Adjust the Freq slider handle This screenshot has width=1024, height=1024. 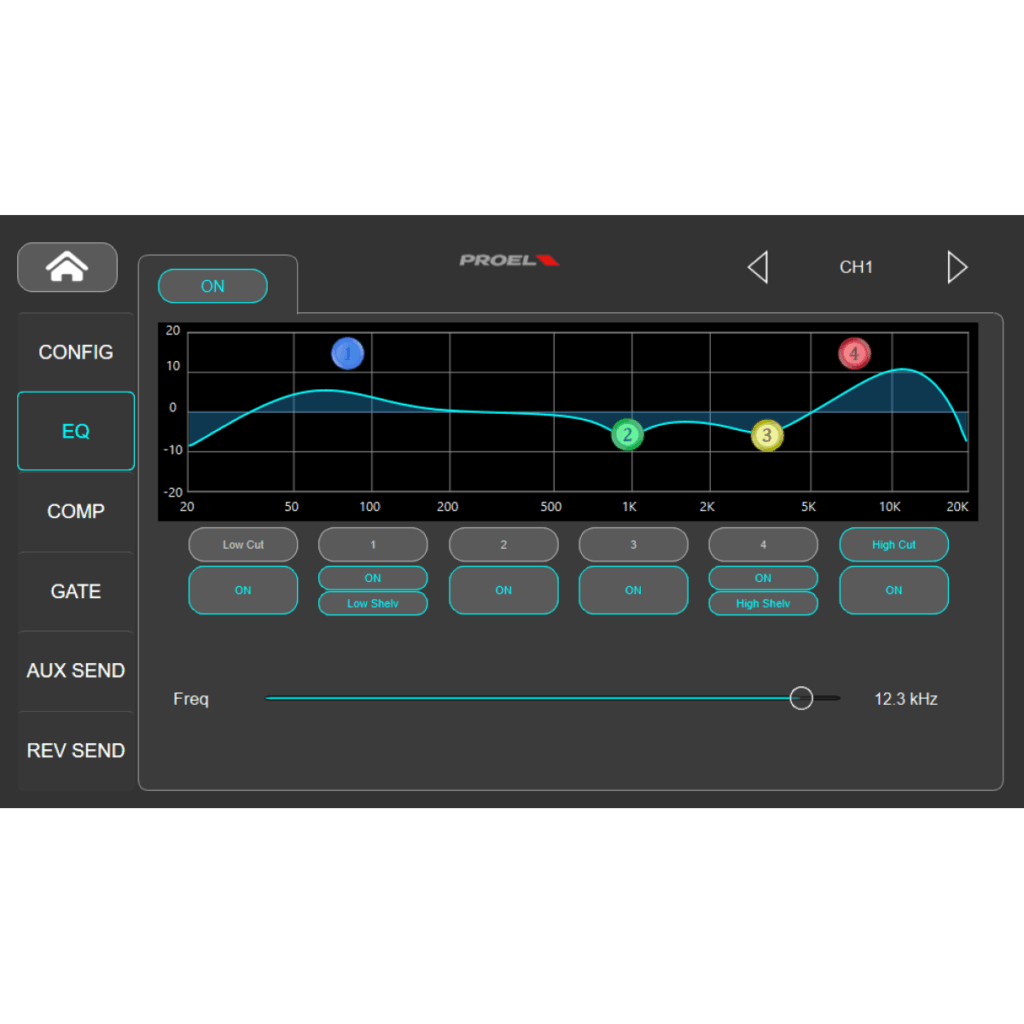pos(800,698)
